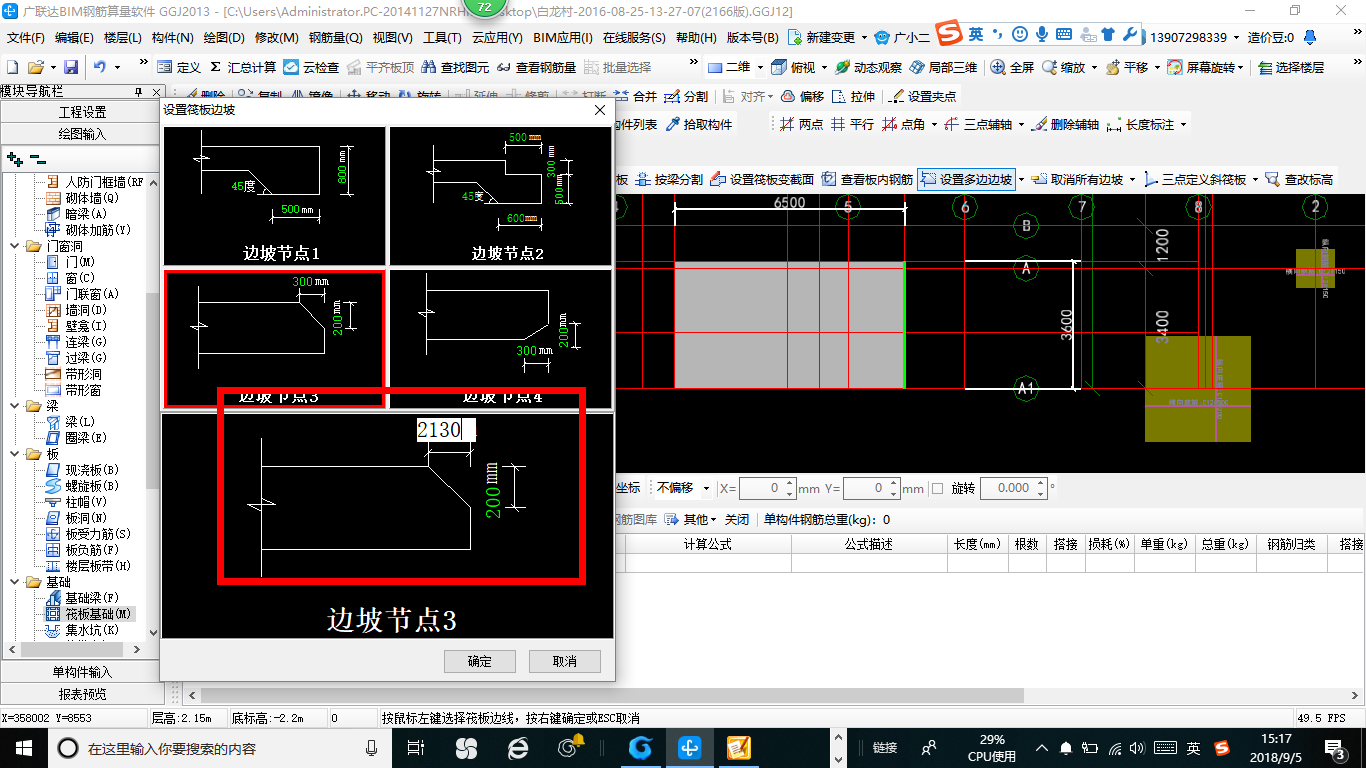Collapse the 基础 tree folder

(x=16, y=582)
